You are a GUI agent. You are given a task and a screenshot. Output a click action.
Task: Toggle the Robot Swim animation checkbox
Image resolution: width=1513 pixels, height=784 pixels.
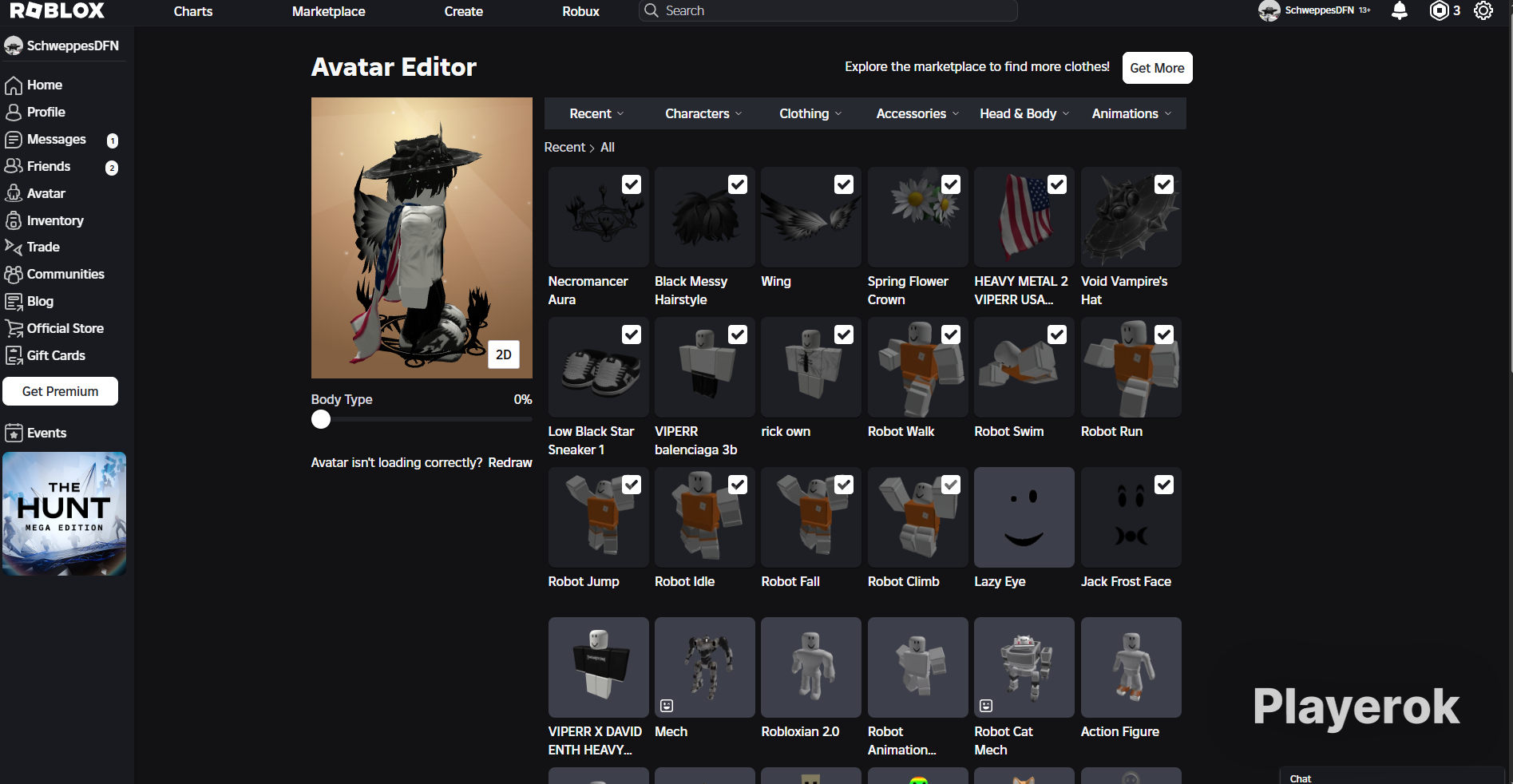1057,335
